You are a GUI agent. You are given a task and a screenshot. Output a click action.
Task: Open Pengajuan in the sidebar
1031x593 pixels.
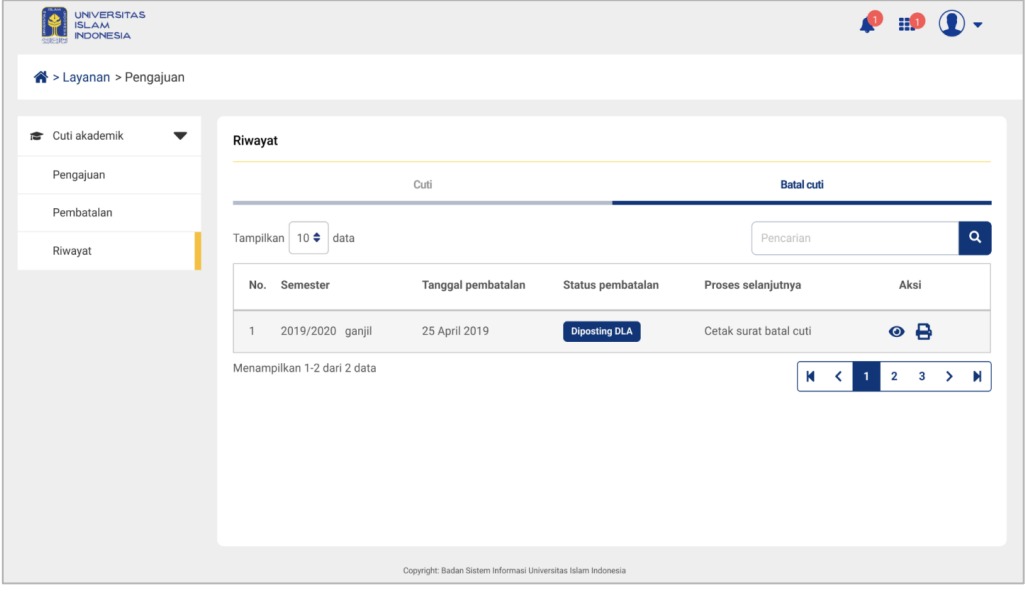pyautogui.click(x=79, y=175)
